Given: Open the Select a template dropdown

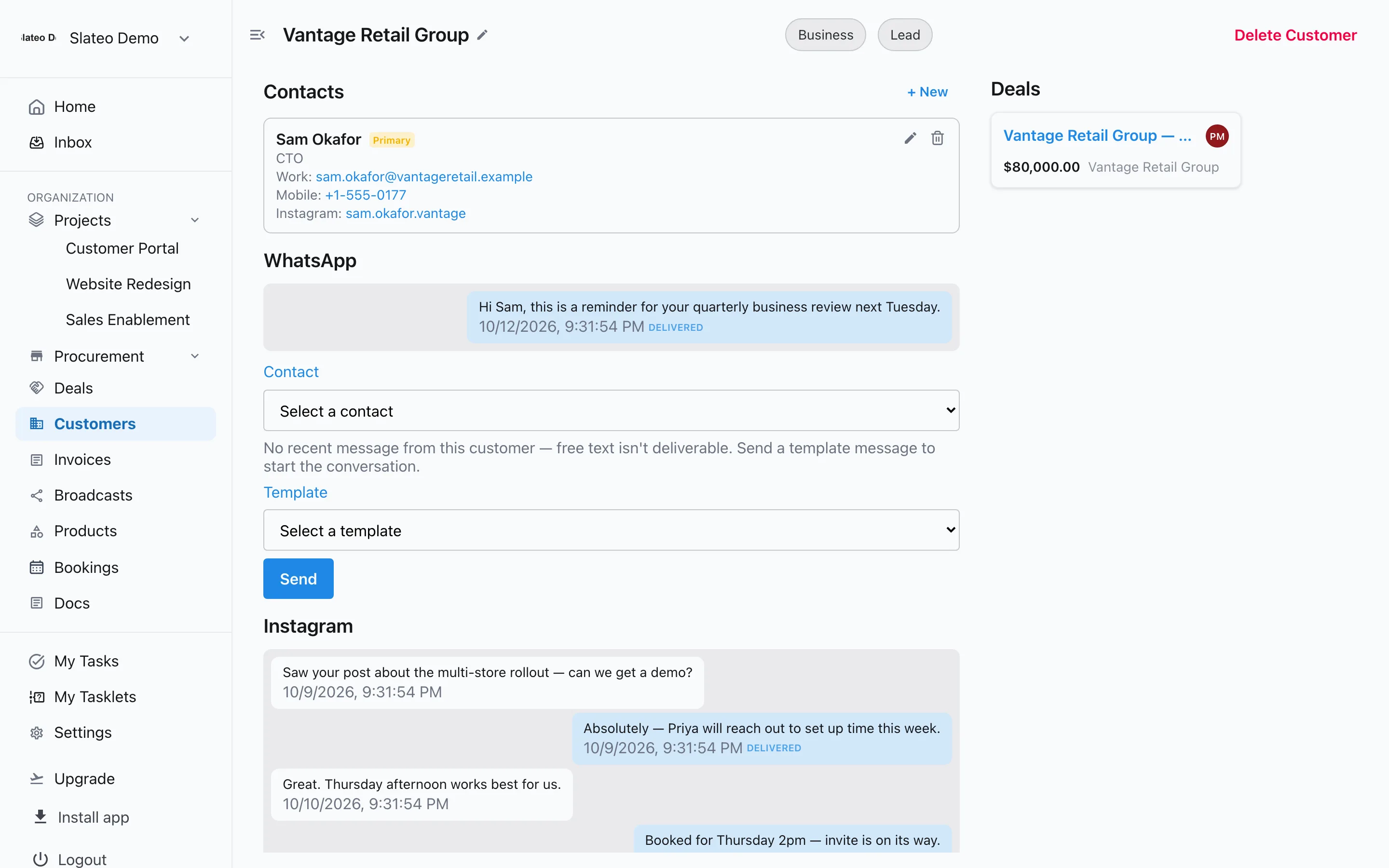Looking at the screenshot, I should tap(611, 530).
